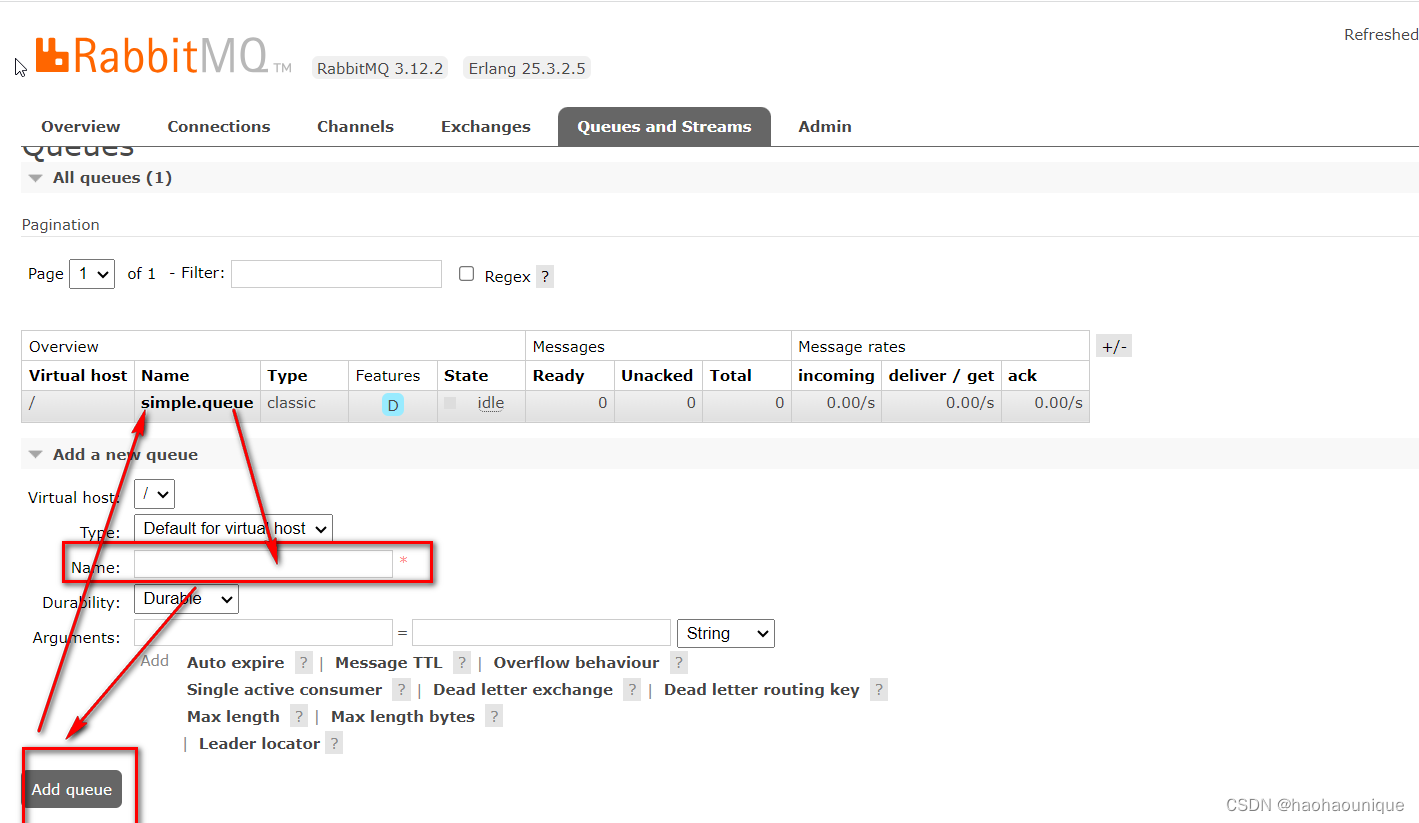The image size is (1419, 823).
Task: Click the Max length bytes help icon
Action: (493, 716)
